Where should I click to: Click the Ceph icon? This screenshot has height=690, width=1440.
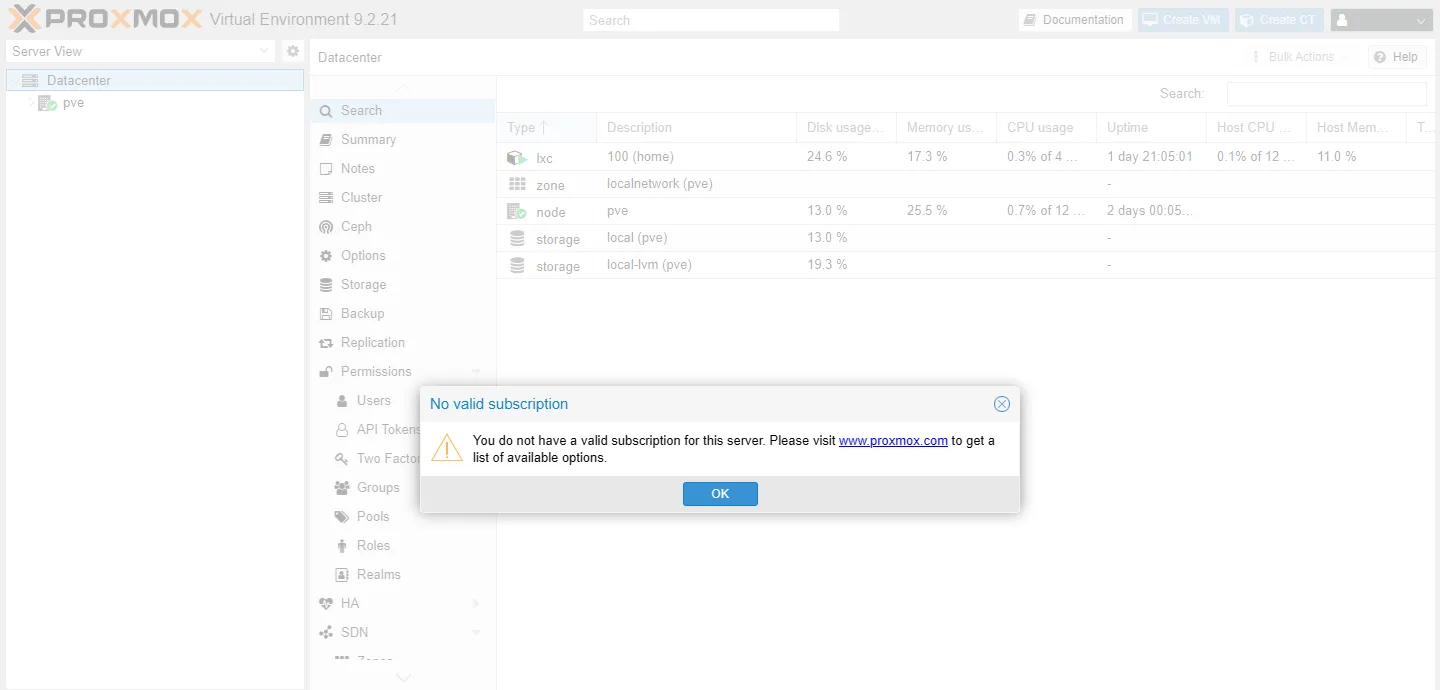point(326,227)
